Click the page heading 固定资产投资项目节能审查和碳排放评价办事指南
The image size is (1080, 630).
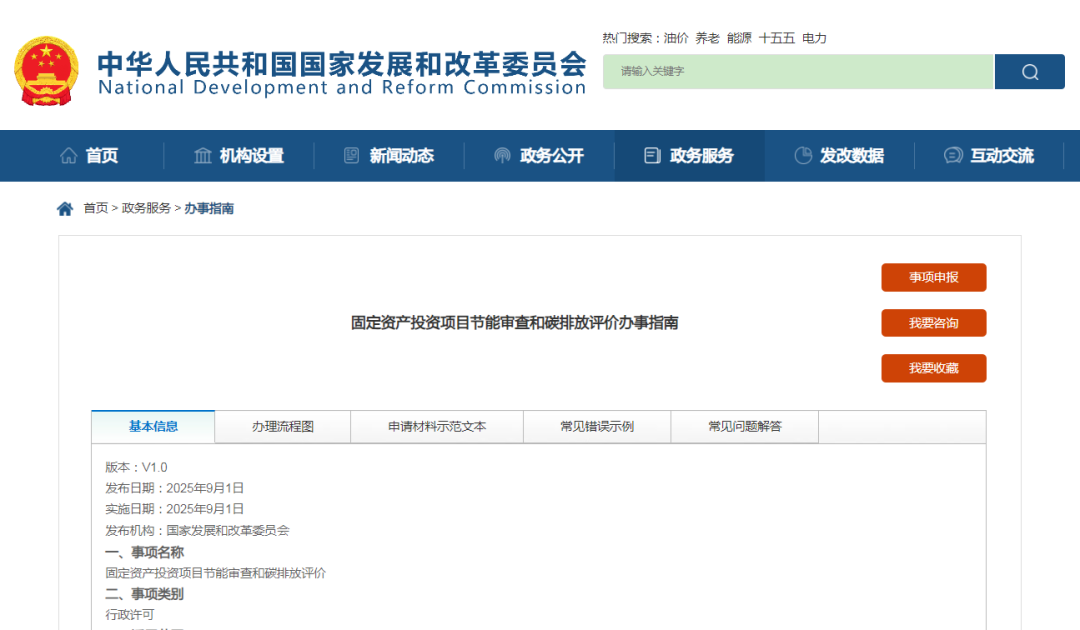(515, 323)
